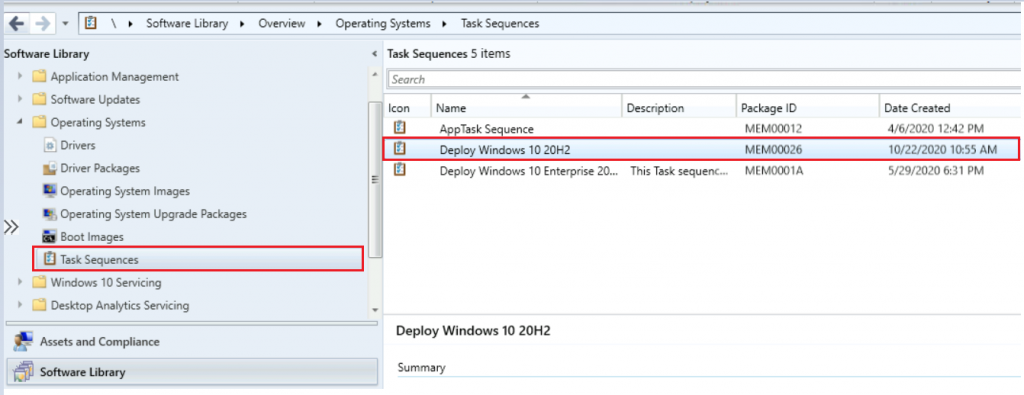This screenshot has width=1024, height=395.
Task: Click the Application Management tree label
Action: pos(114,76)
